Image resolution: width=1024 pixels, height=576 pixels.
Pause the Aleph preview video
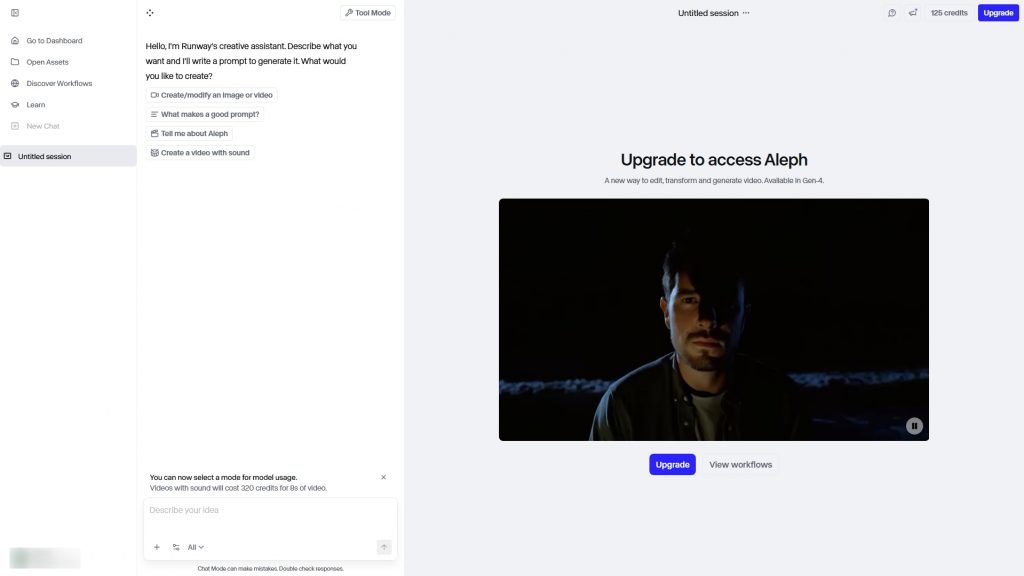pos(913,426)
